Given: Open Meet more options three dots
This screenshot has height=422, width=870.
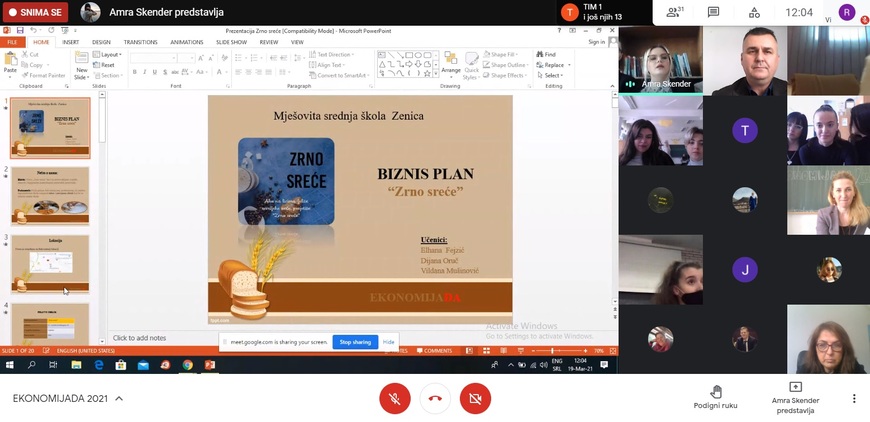Looking at the screenshot, I should point(854,398).
